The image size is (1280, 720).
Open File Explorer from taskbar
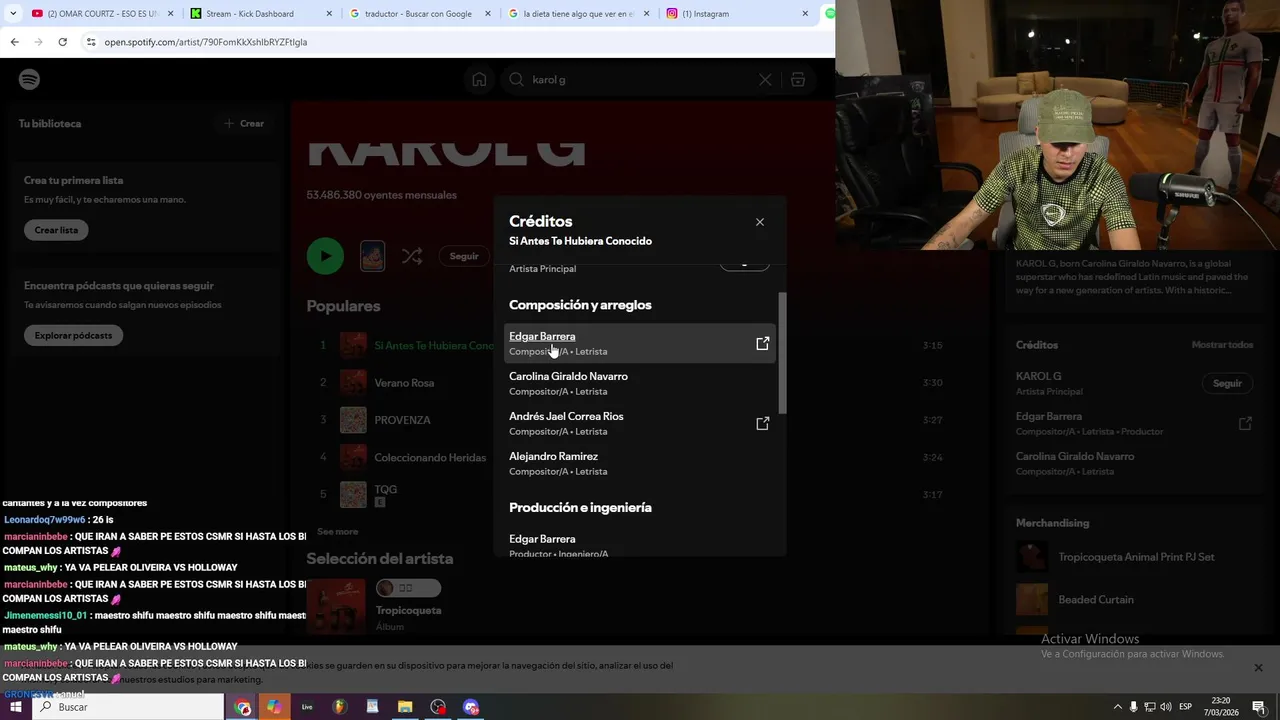405,707
